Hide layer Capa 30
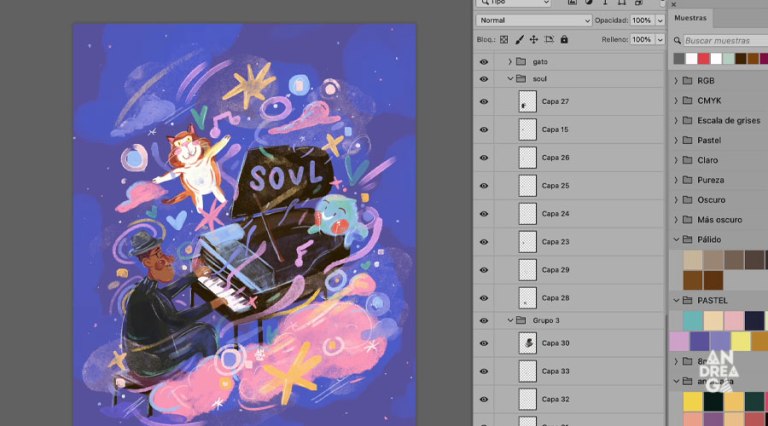 tap(484, 343)
